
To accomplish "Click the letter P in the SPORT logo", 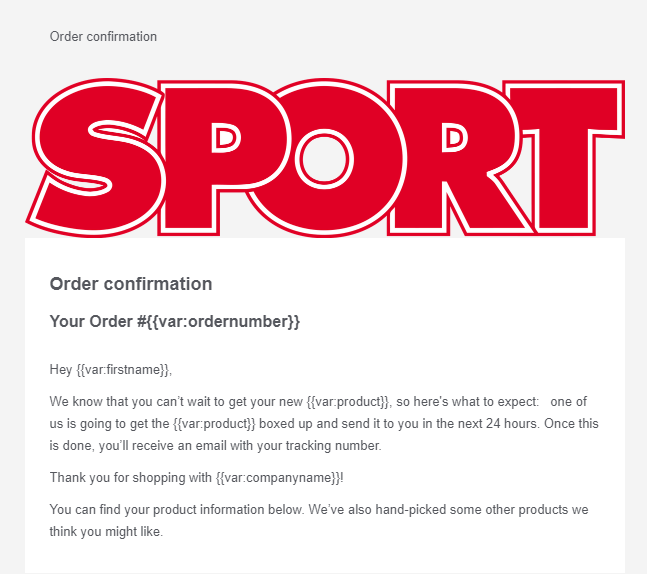I will pos(221,158).
